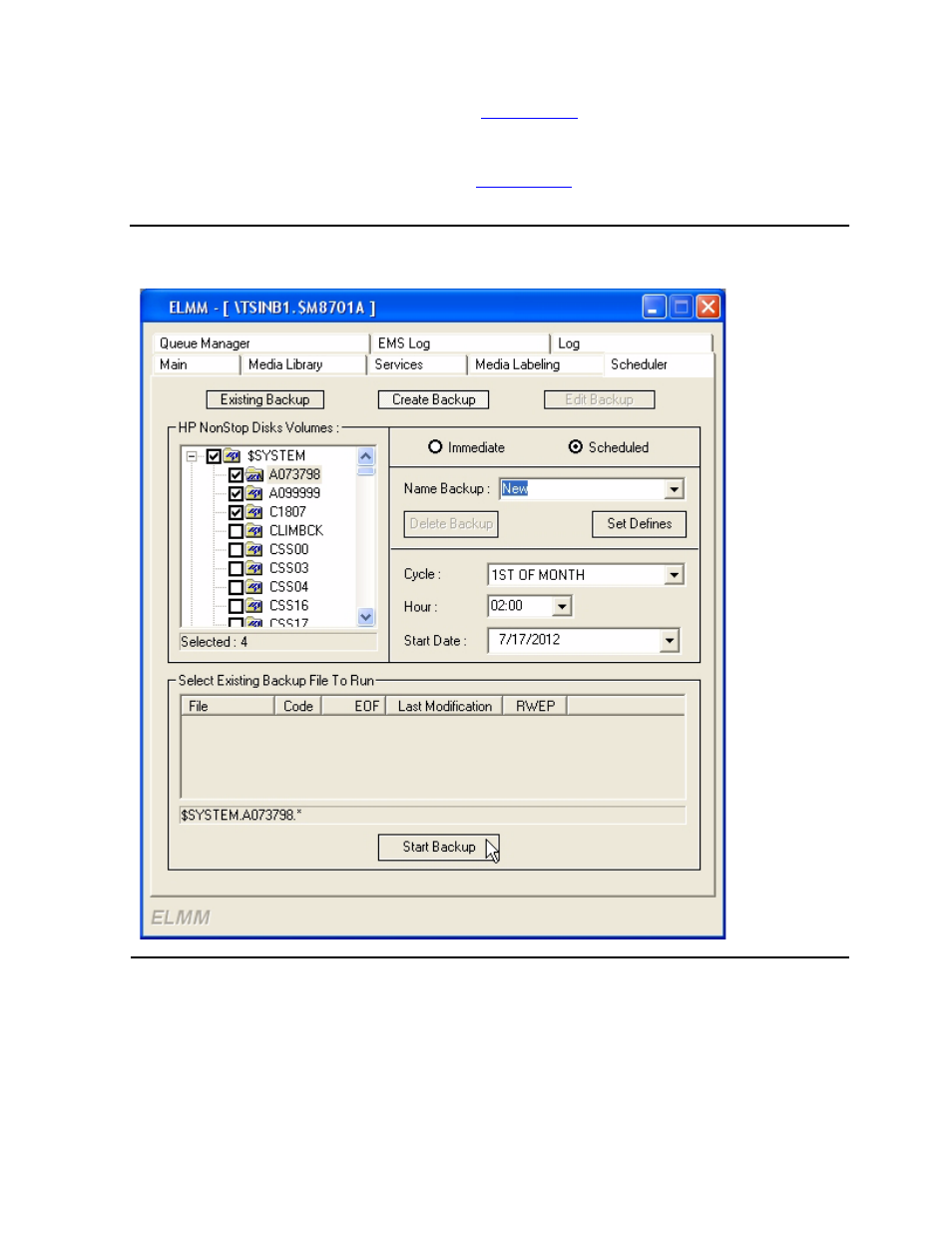Click the Delete Backup button
Screen dimensions: 952x1233
451,524
